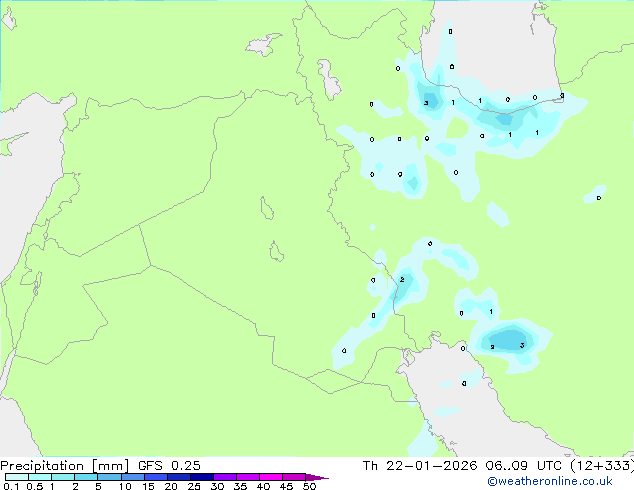This screenshot has width=634, height=490.
Task: Click the legend label '0.1'
Action: click(x=11, y=486)
